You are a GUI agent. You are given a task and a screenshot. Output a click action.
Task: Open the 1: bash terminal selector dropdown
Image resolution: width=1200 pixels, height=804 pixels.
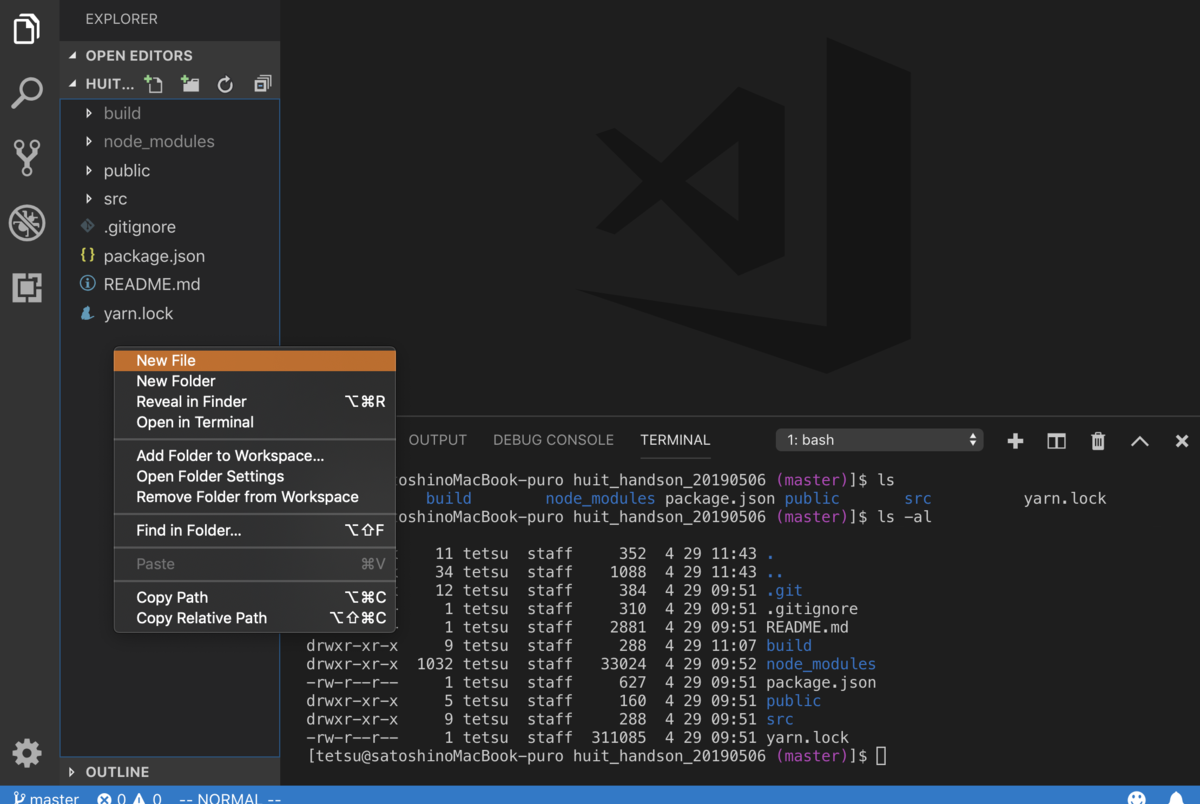[880, 440]
